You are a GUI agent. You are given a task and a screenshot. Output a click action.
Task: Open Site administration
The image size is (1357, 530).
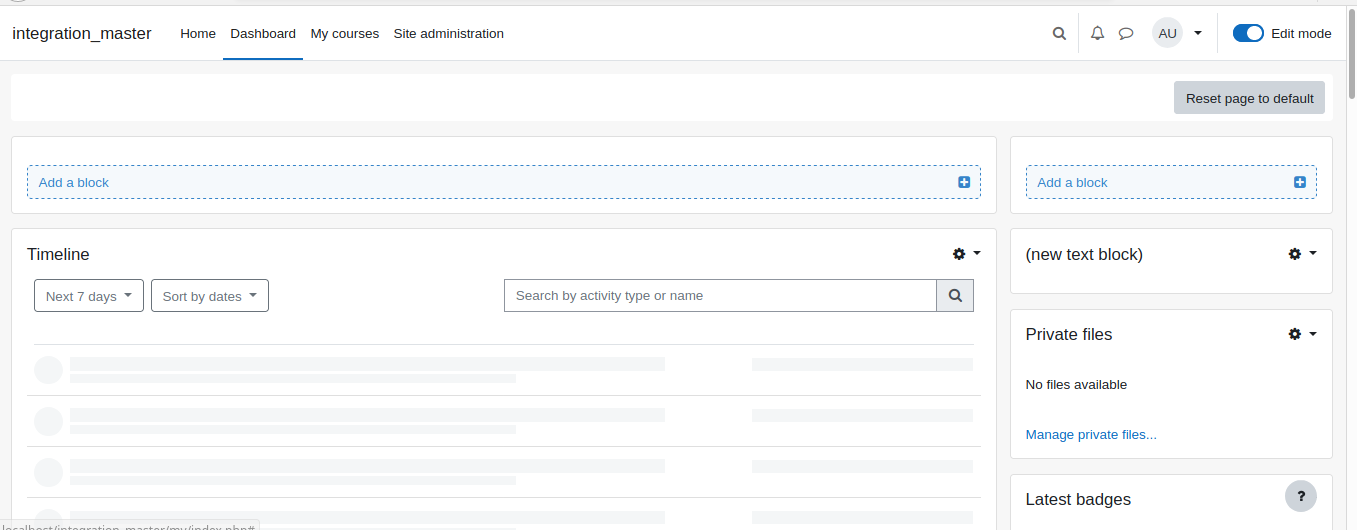pyautogui.click(x=449, y=33)
